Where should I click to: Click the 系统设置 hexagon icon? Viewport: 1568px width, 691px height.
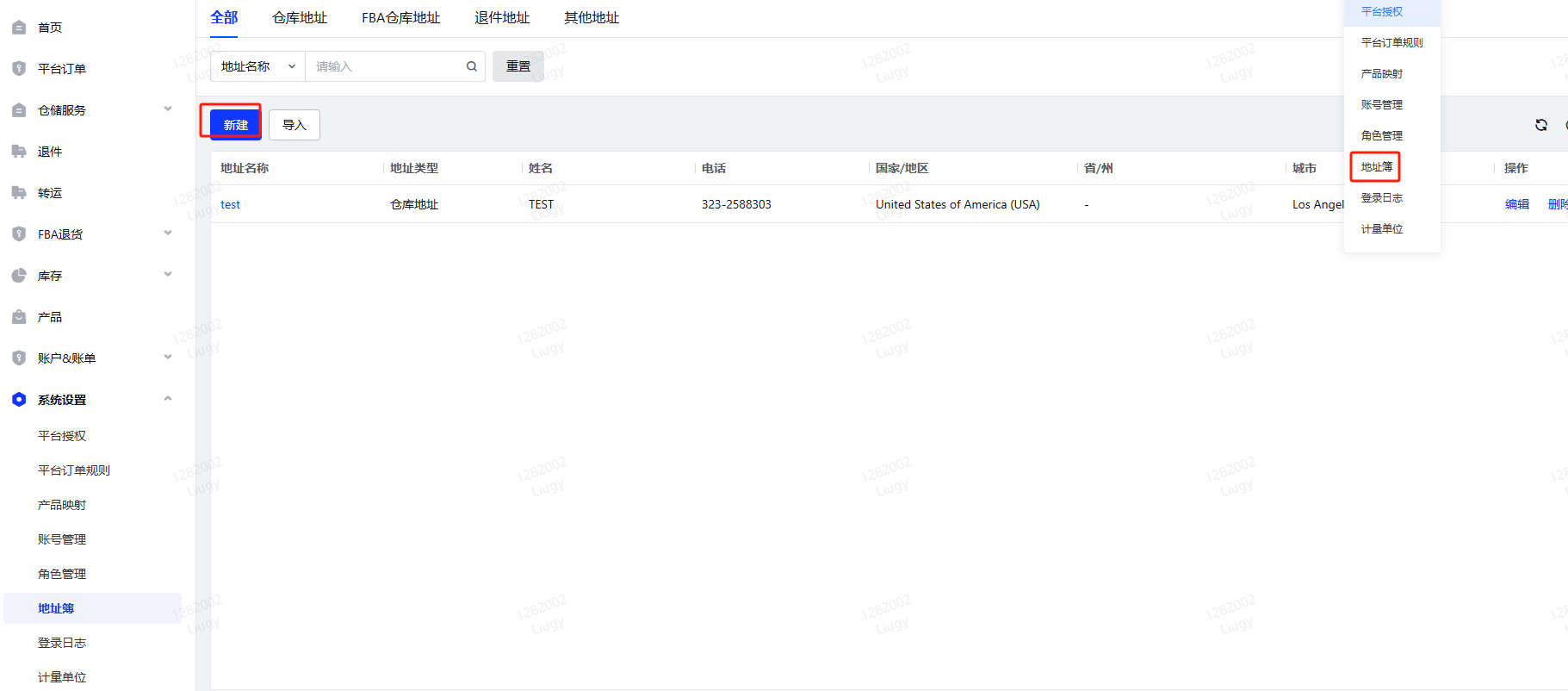19,400
